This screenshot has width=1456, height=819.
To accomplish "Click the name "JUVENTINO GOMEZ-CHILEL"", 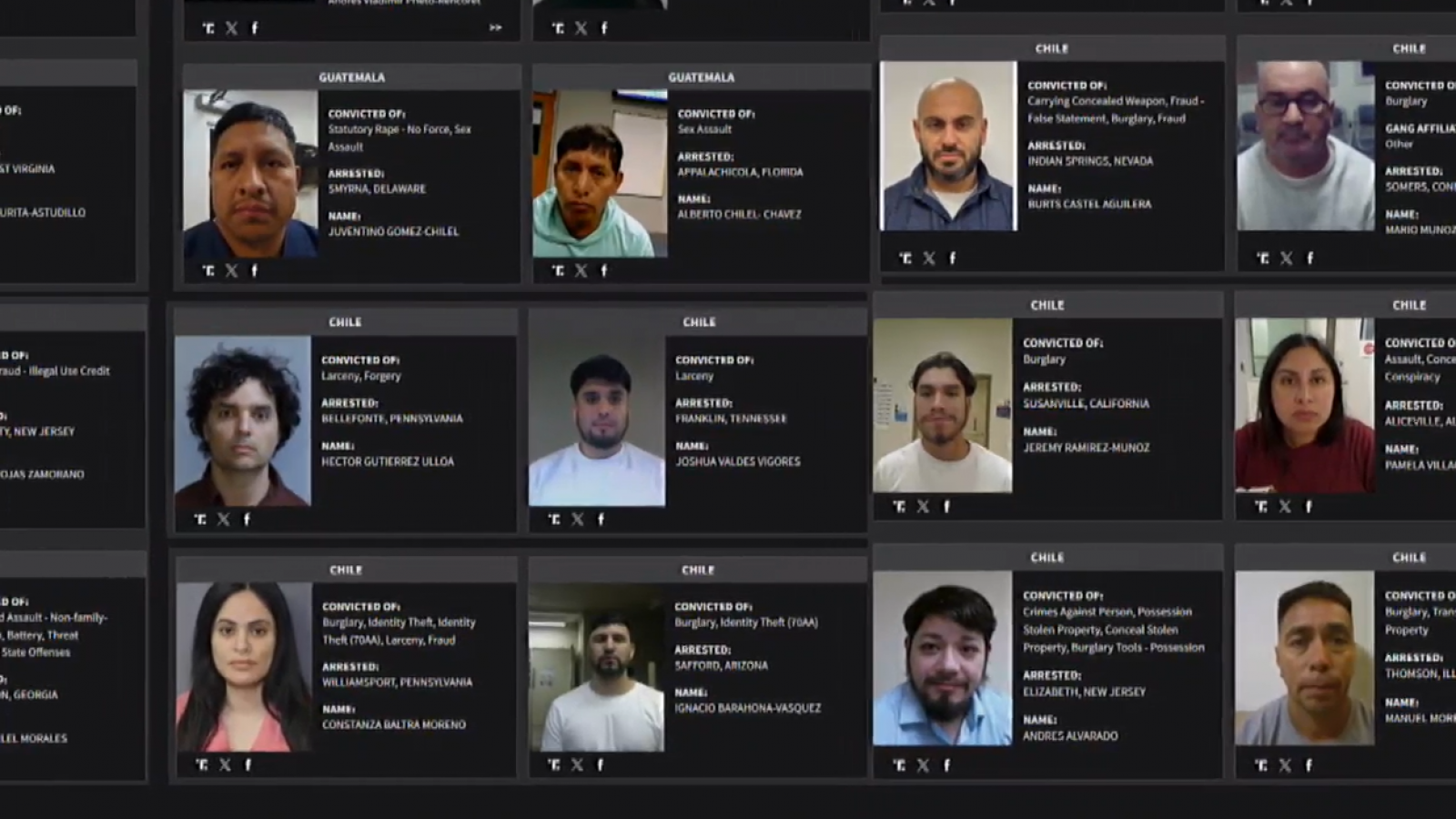I will [x=393, y=231].
